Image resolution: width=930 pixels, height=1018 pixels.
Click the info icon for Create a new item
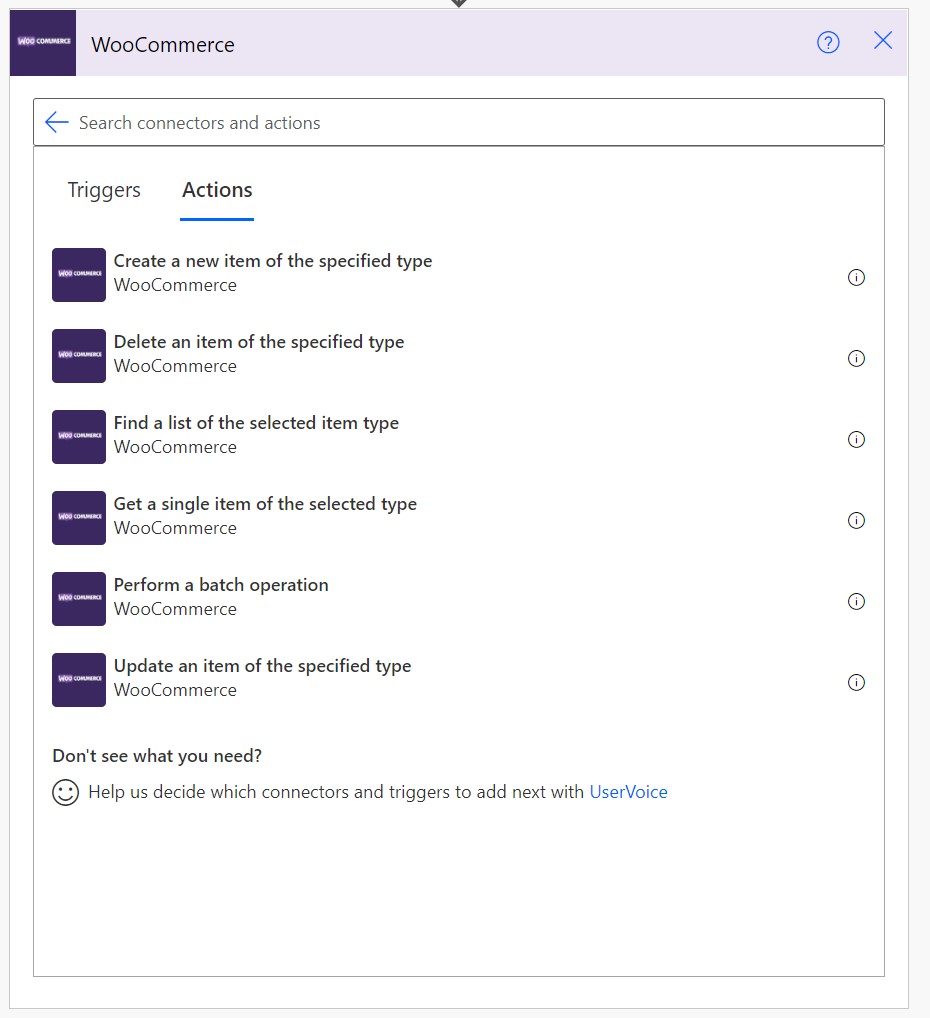pyautogui.click(x=856, y=278)
